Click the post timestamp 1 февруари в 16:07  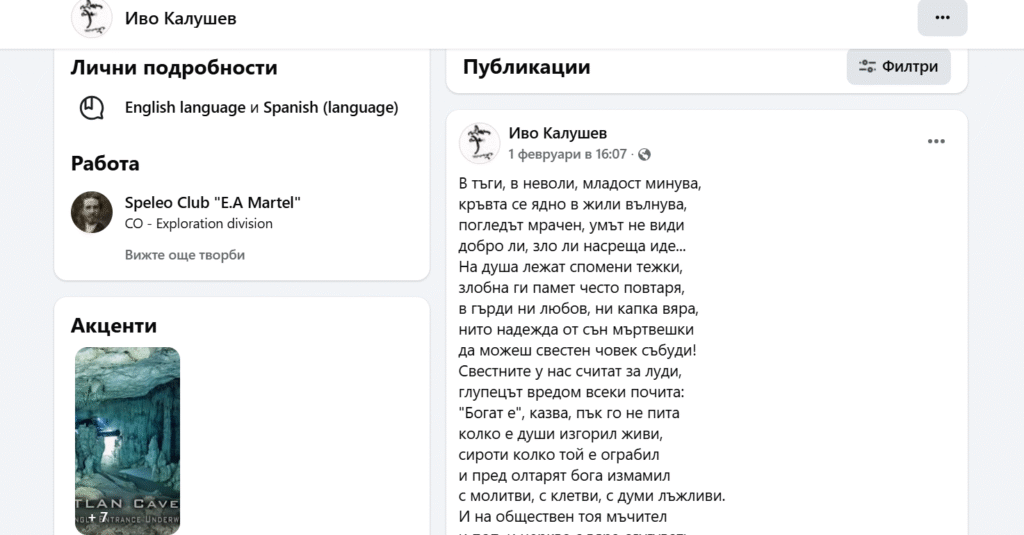[x=567, y=154]
